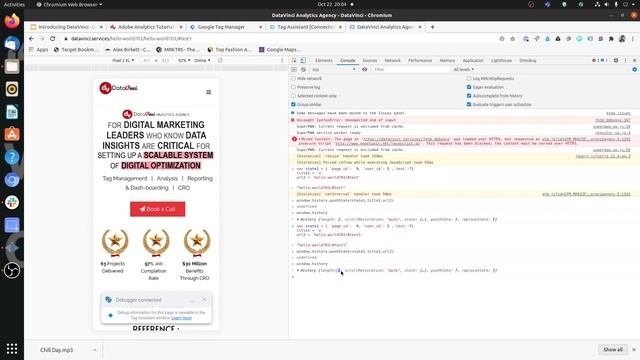Click the Book a Call button
640x360 pixels.
point(158,209)
